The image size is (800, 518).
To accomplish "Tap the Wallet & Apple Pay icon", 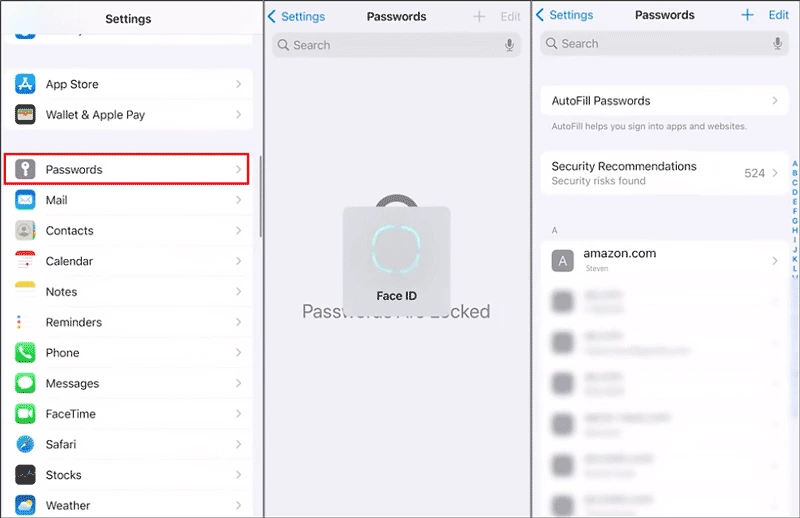I will (x=26, y=115).
